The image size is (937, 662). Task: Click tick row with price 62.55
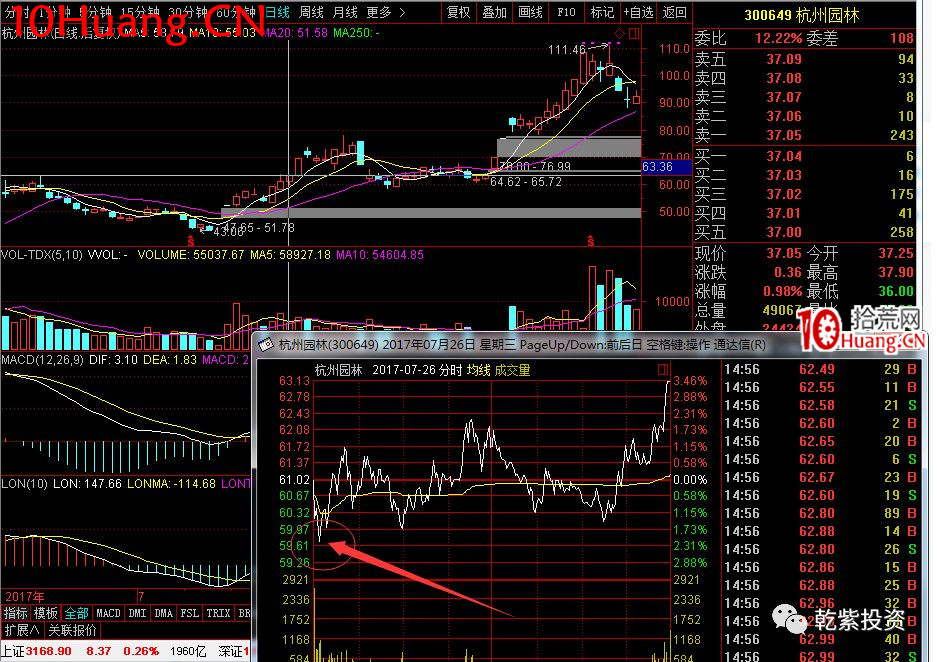(821, 387)
